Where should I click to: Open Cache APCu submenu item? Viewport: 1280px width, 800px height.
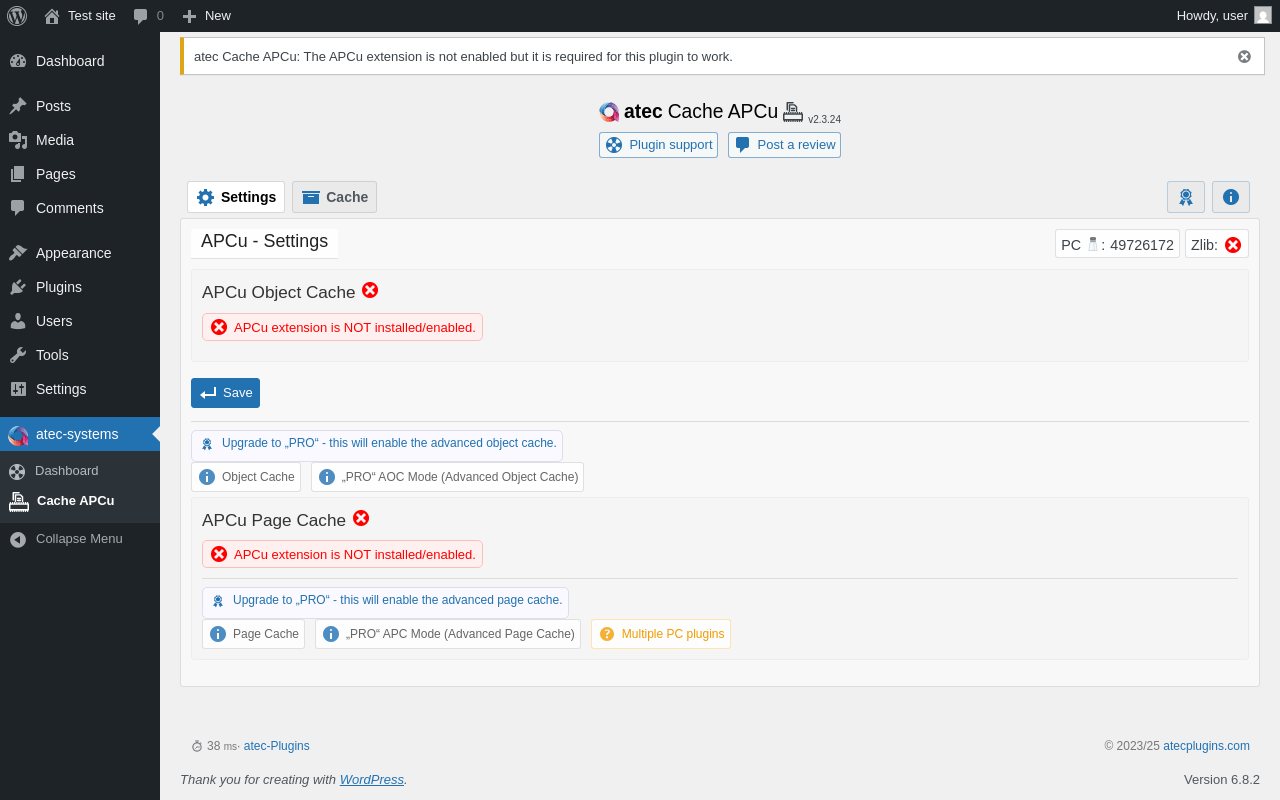[80, 501]
